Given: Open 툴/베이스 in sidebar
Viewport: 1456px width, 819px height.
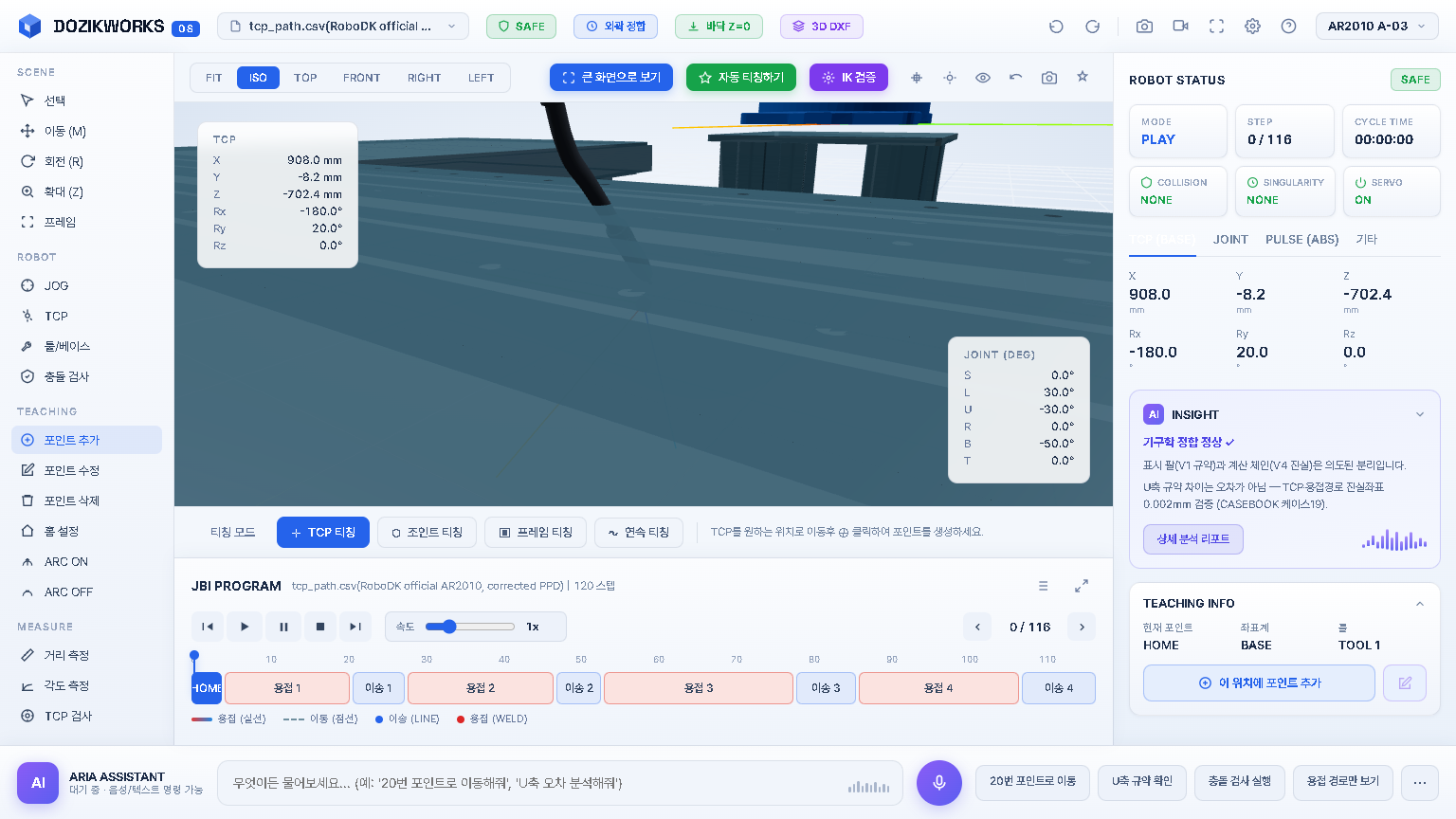Looking at the screenshot, I should [x=86, y=346].
